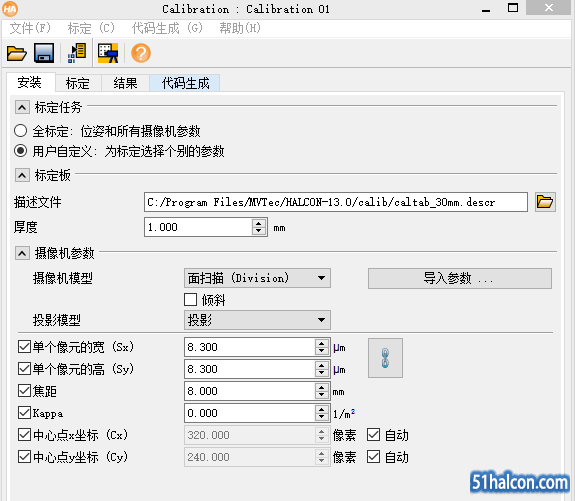The width and height of the screenshot is (575, 501).
Task: Click the Sy 8.300 value field
Action: pyautogui.click(x=249, y=369)
